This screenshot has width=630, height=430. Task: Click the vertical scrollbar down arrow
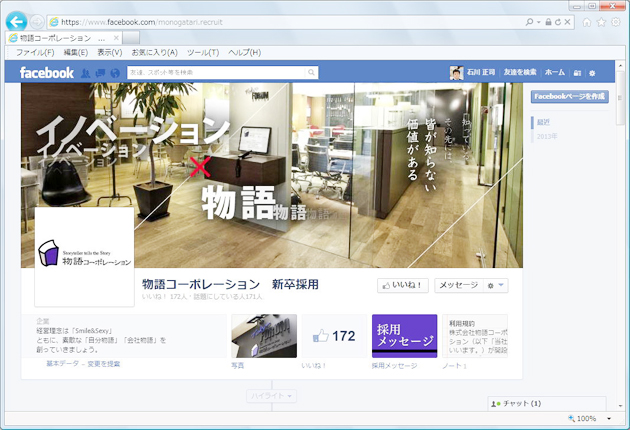coord(620,406)
